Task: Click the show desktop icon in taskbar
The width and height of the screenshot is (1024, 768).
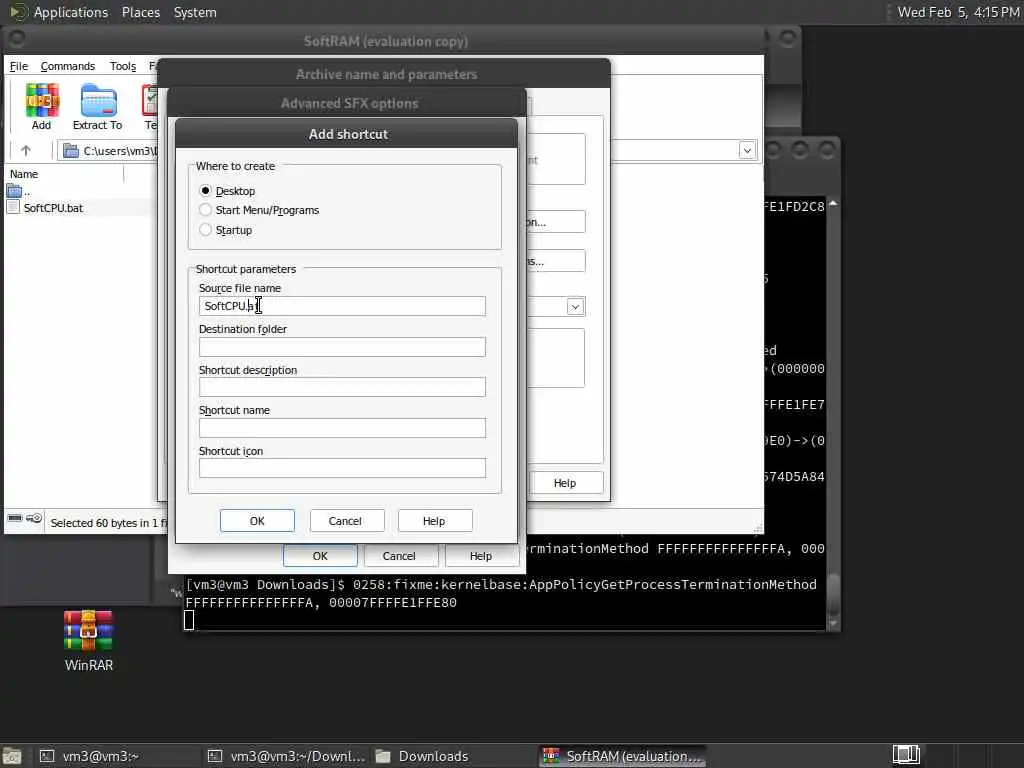Action: pyautogui.click(x=12, y=756)
